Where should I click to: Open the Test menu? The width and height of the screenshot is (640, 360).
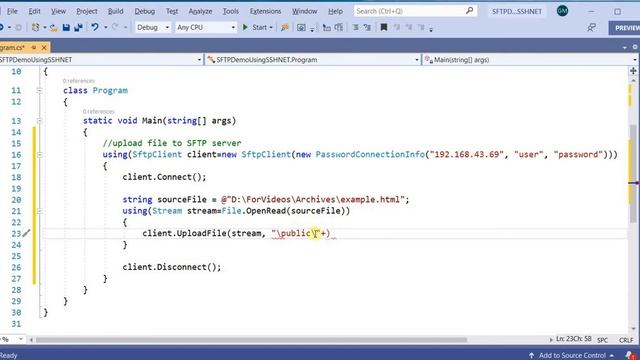tap(172, 11)
